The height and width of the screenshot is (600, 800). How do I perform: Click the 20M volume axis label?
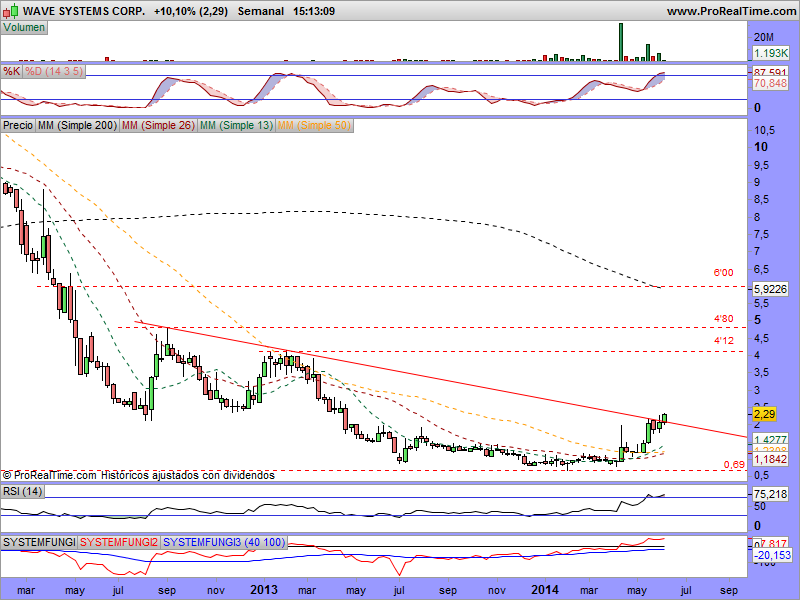coord(764,37)
